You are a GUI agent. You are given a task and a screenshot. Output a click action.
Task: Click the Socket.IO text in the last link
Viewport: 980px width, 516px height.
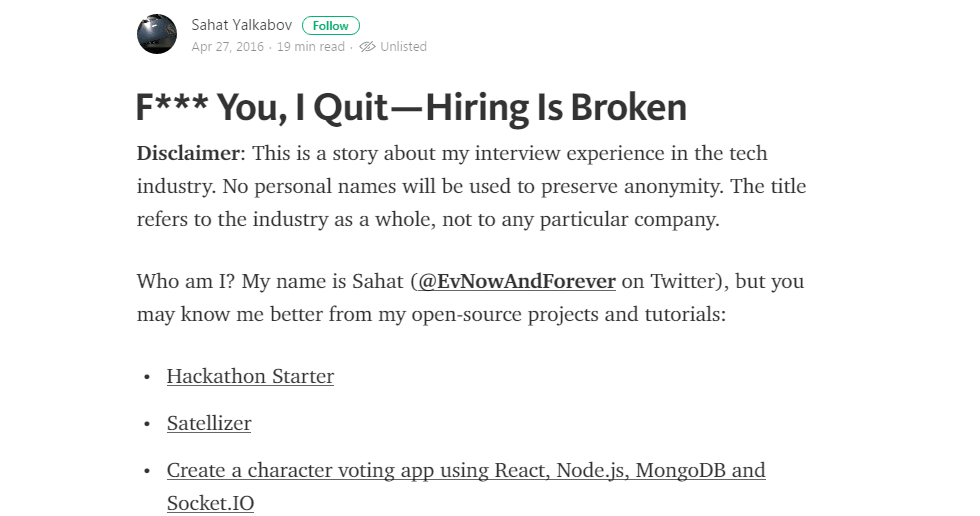click(210, 503)
